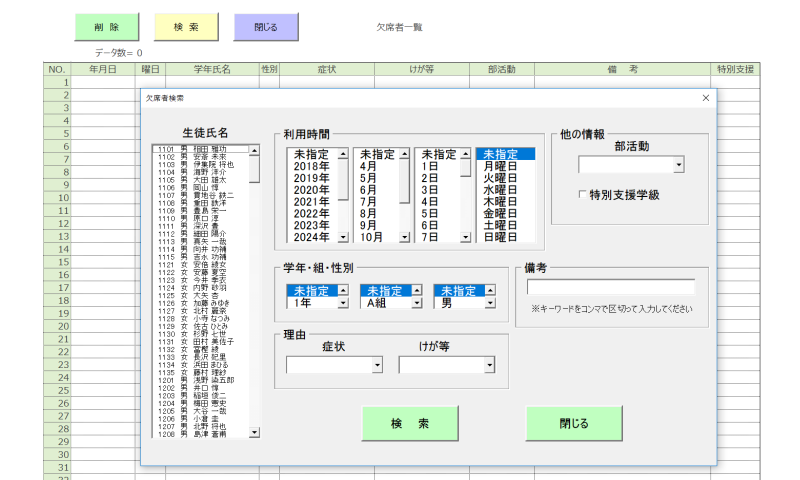Click the gender list down arrow

click(490, 303)
